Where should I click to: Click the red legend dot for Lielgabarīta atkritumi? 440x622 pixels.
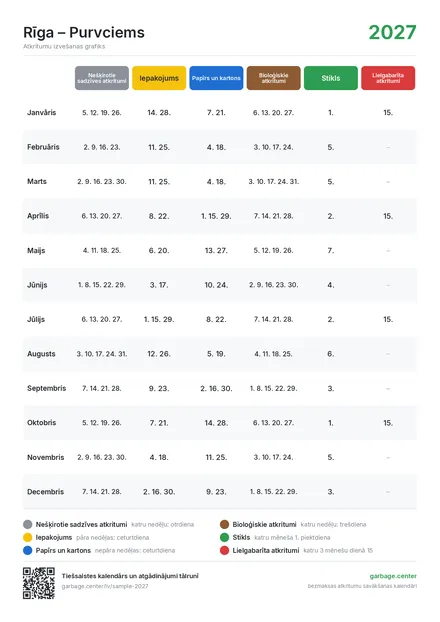[224, 551]
